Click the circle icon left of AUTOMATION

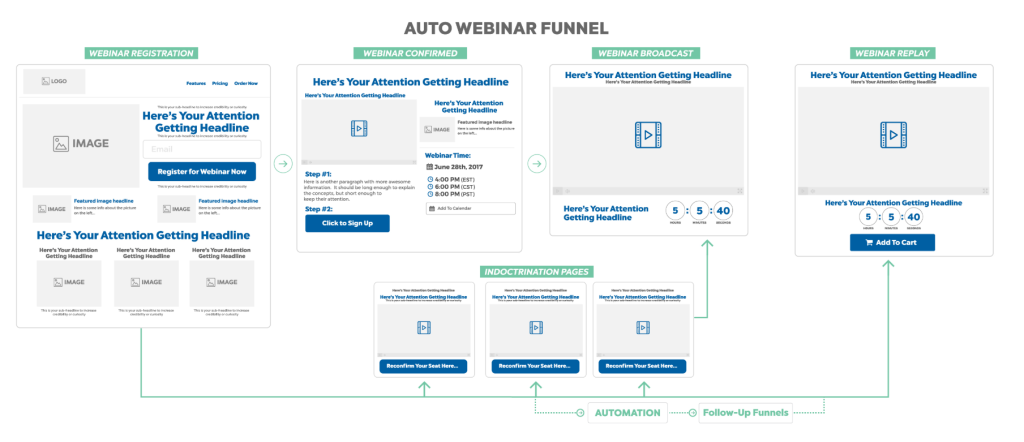pyautogui.click(x=578, y=412)
